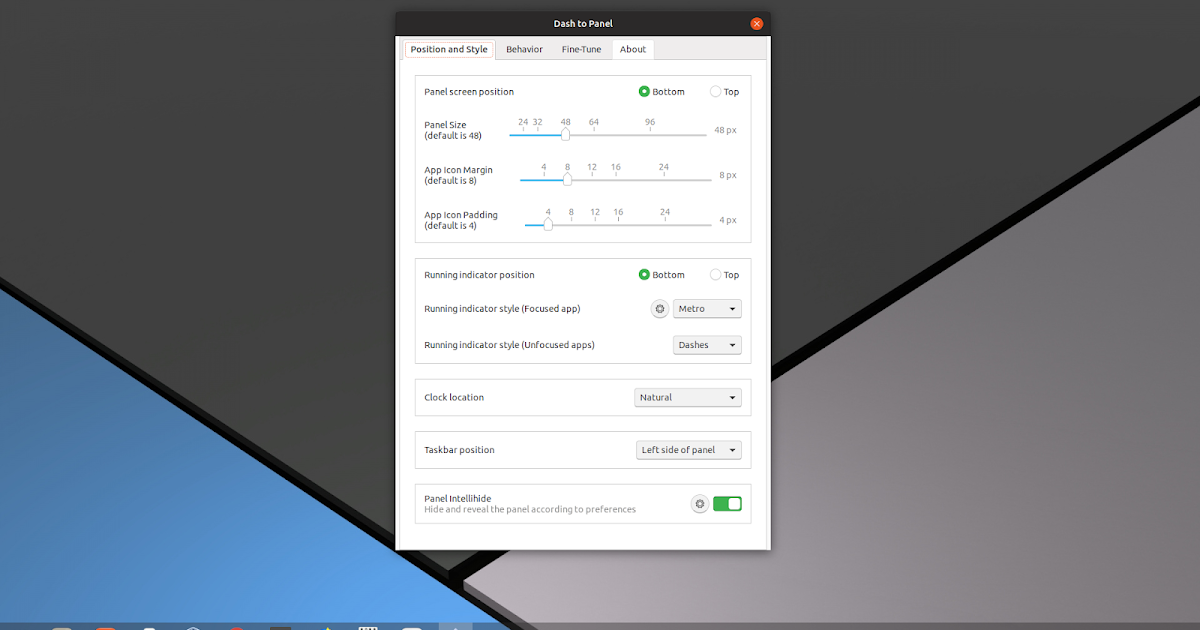Go to the About tab

pyautogui.click(x=632, y=49)
